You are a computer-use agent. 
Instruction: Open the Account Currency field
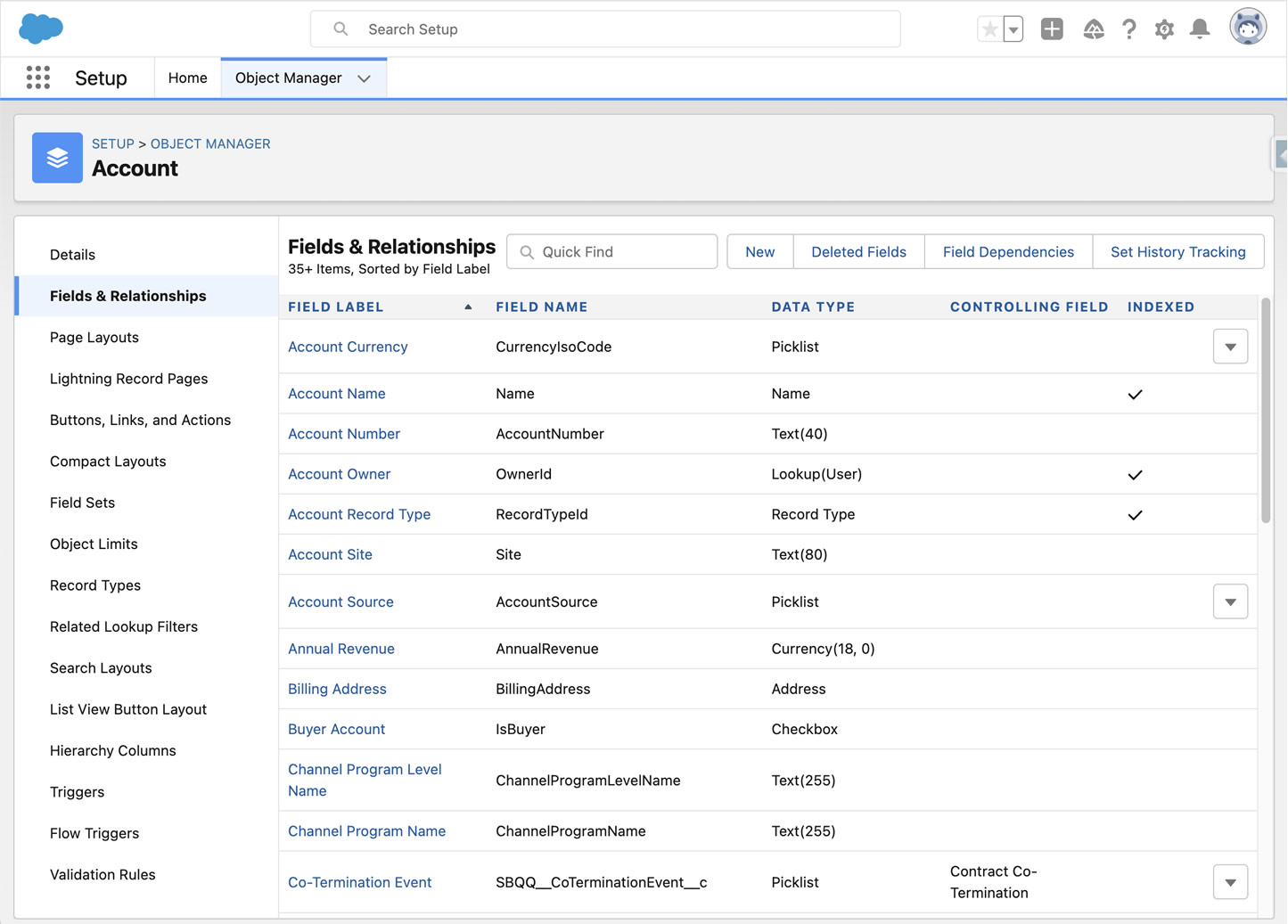[348, 347]
